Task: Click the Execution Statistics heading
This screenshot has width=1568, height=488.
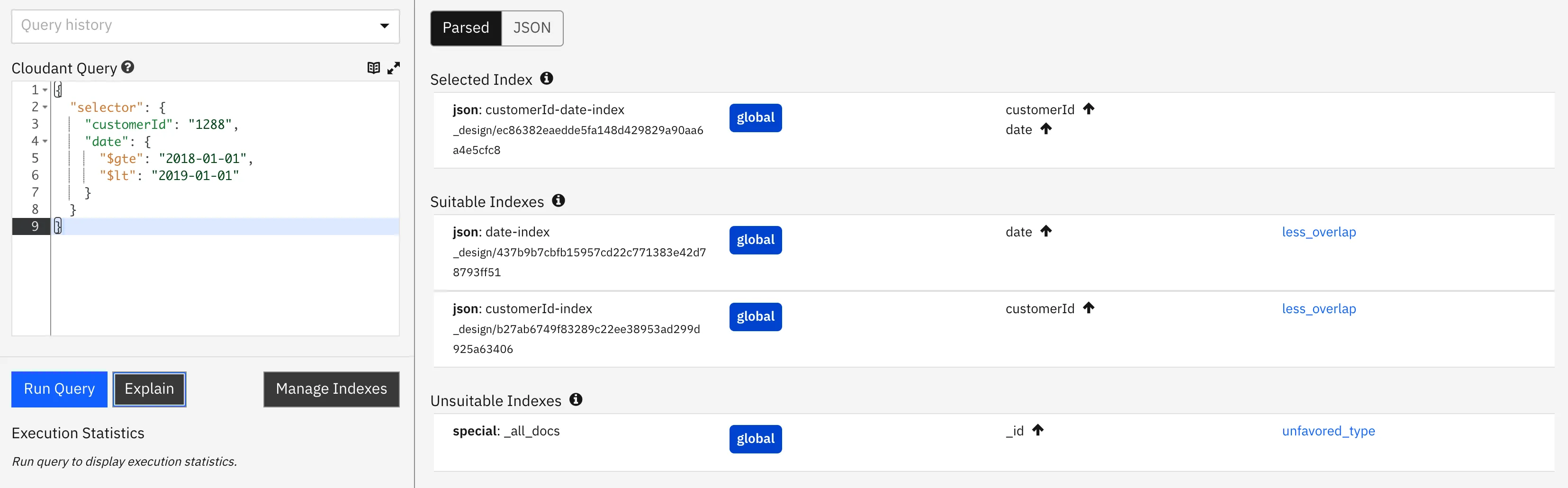Action: tap(78, 433)
